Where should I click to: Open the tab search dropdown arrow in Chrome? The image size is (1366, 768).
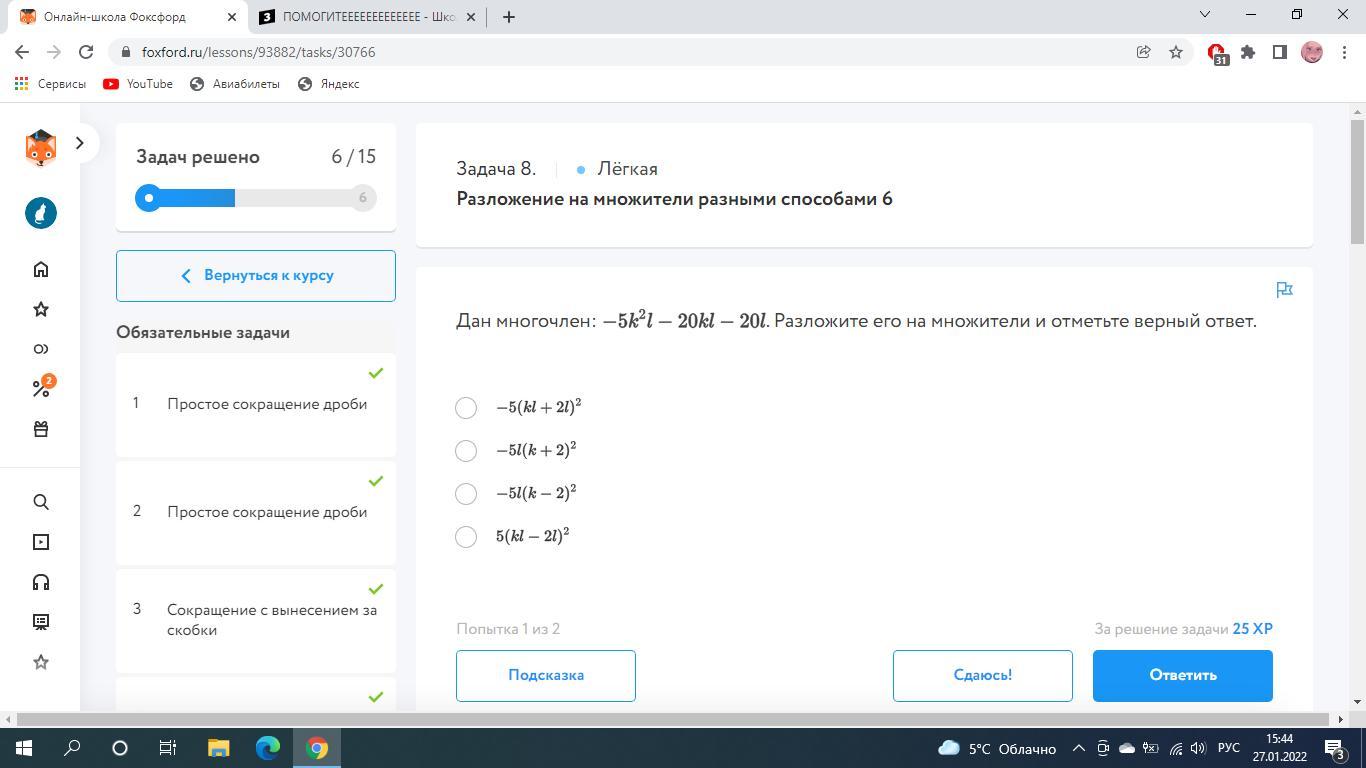pyautogui.click(x=1204, y=15)
